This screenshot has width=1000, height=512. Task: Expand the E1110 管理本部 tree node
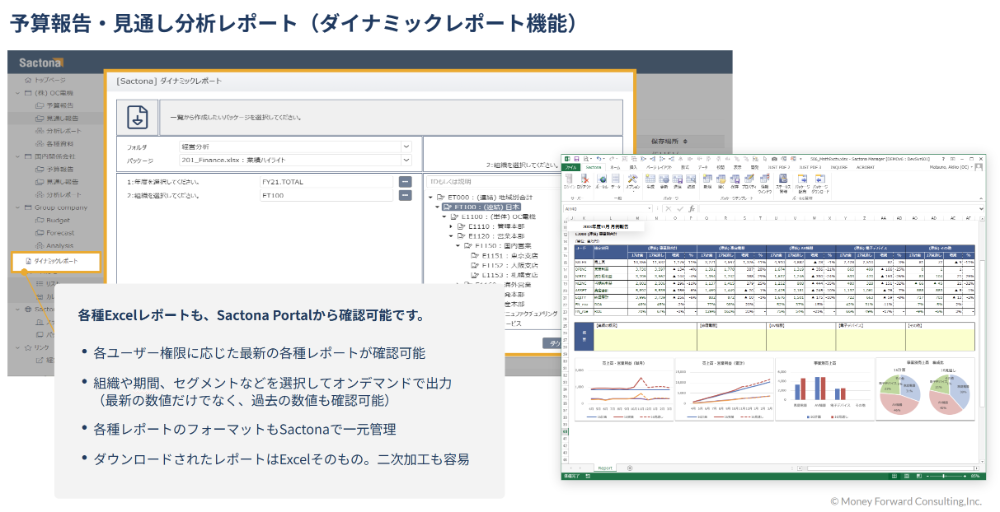point(452,226)
